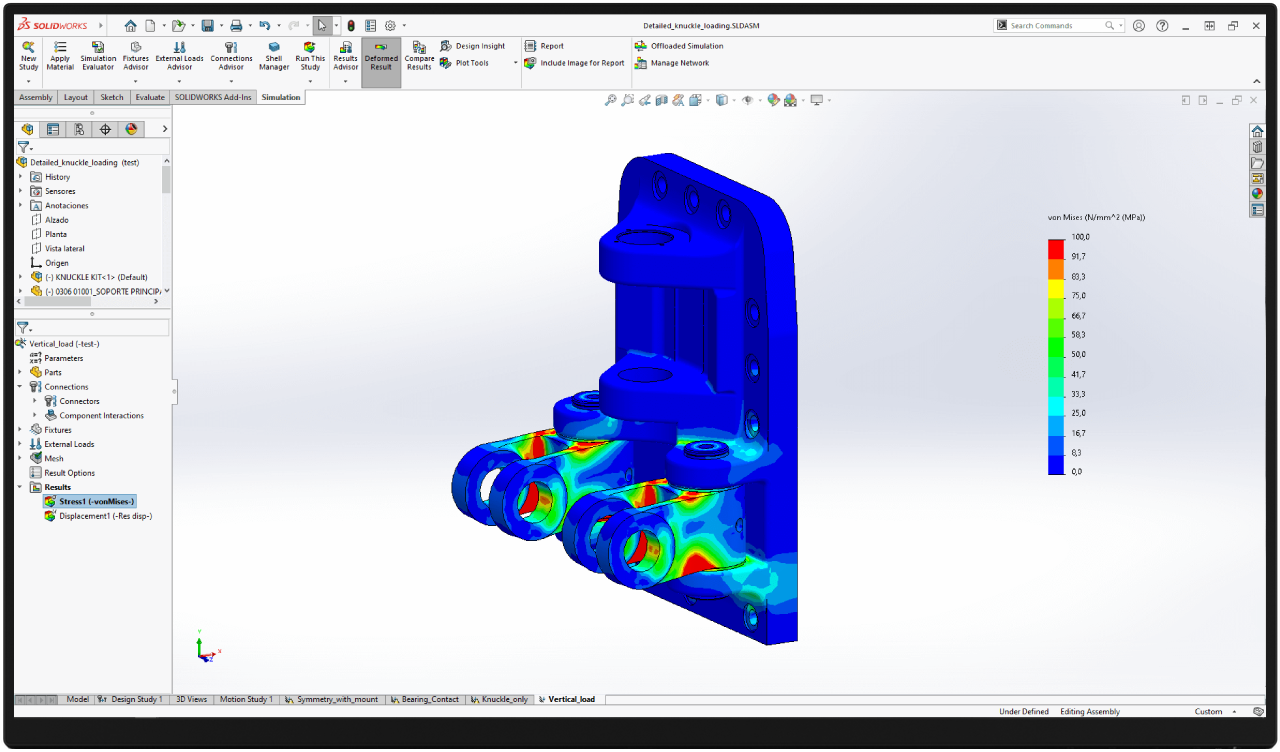Expand the Sensores node
Viewport: 1280px width, 752px height.
pos(20,191)
